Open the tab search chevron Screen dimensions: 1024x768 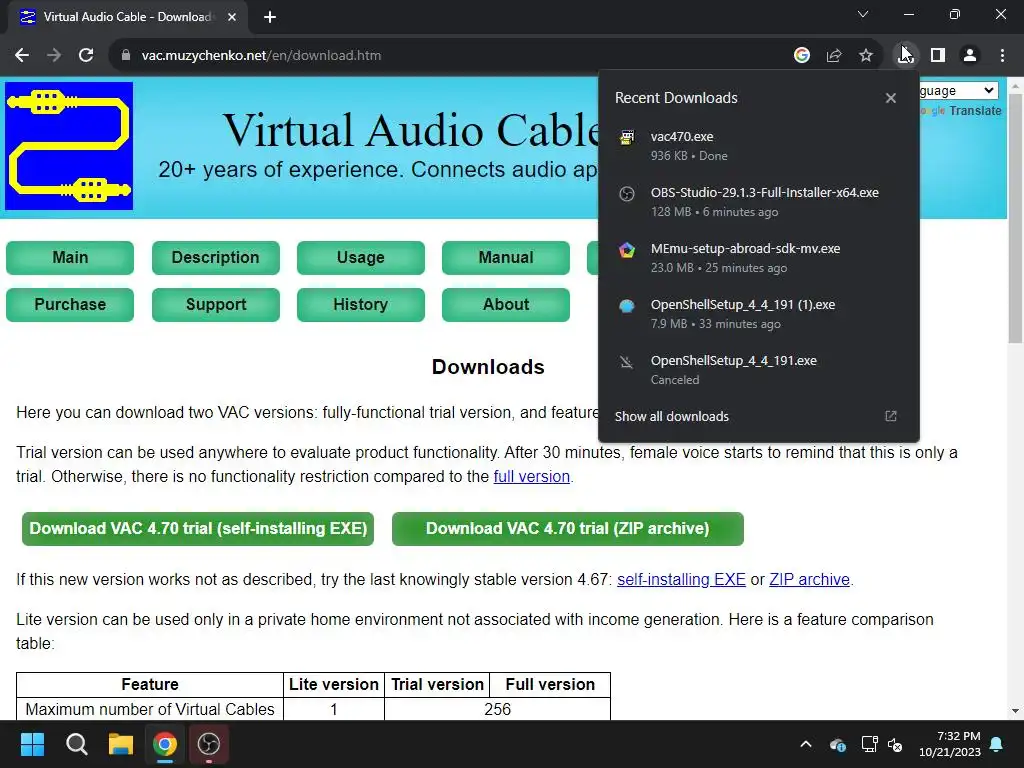pyautogui.click(x=863, y=14)
